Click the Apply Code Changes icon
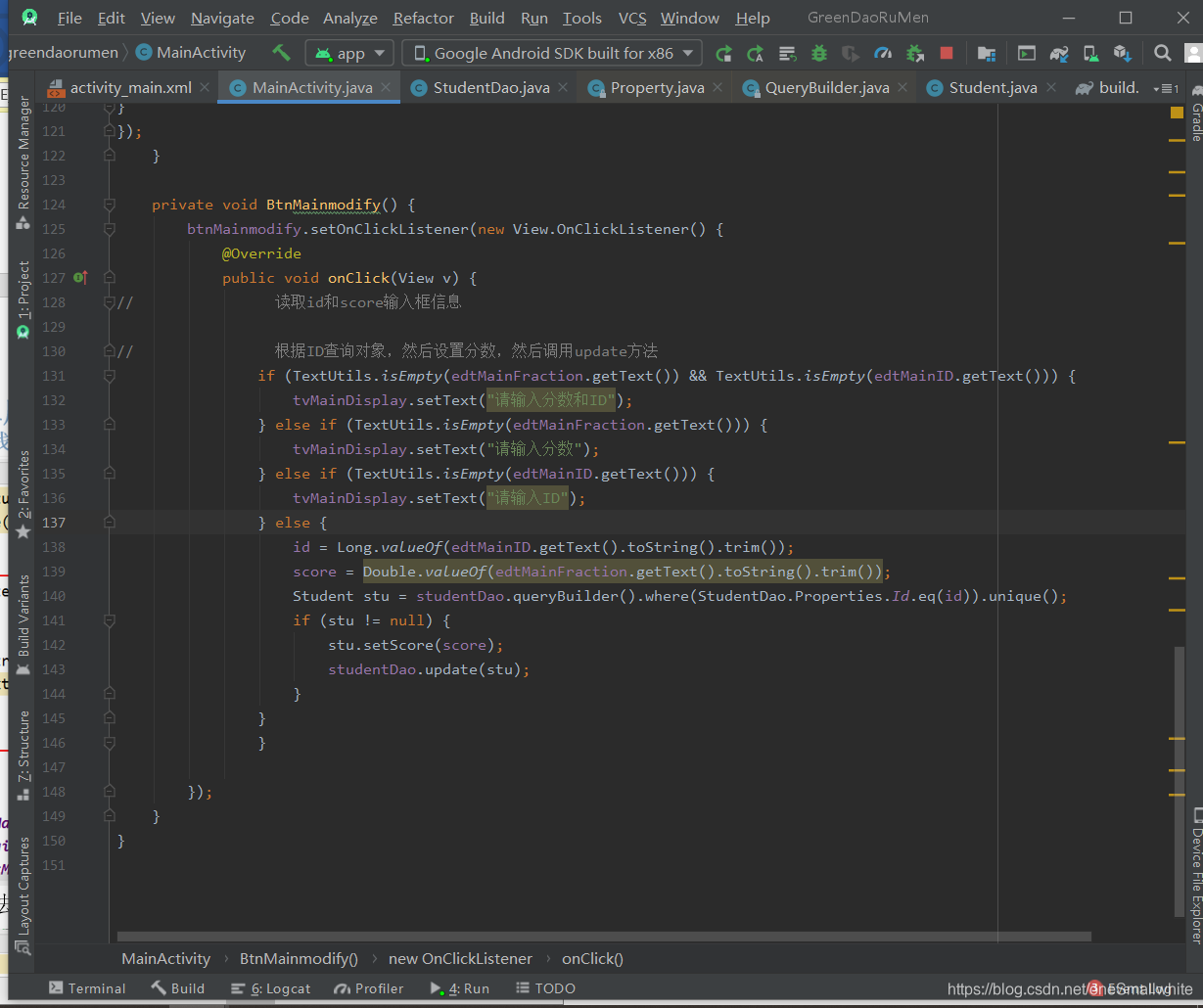1203x1008 pixels. 787,53
